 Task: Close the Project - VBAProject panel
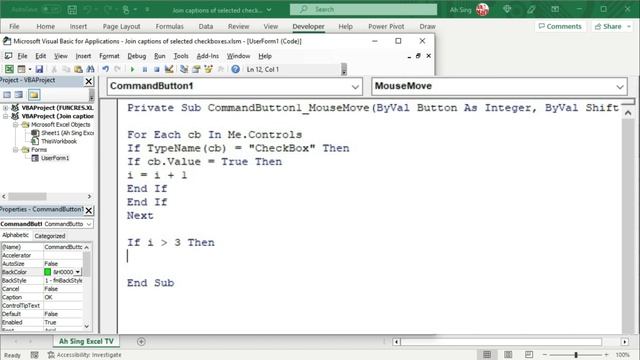click(x=89, y=81)
